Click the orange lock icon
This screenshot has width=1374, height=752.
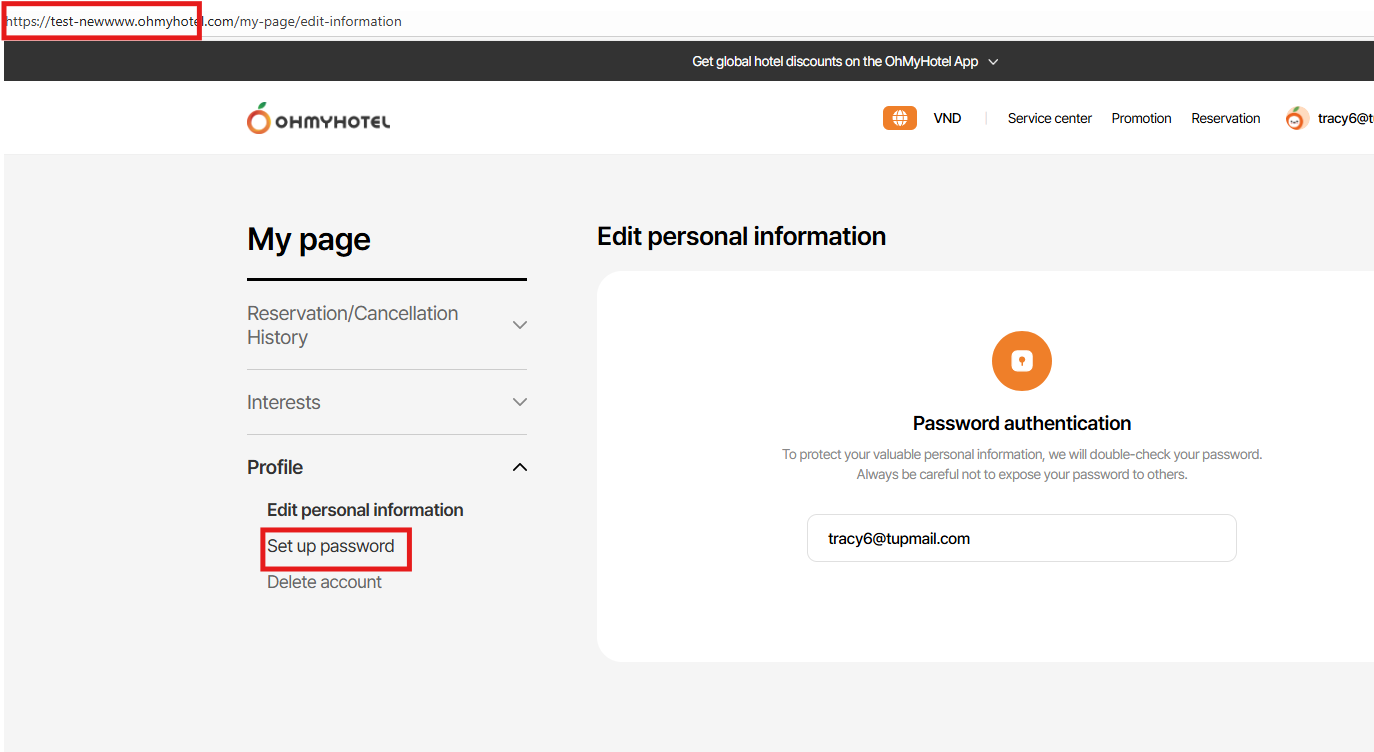(1021, 361)
